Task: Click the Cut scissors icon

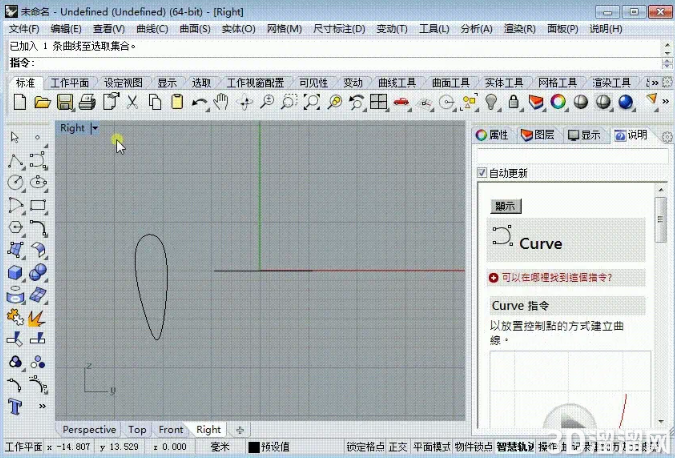Action: click(x=132, y=102)
